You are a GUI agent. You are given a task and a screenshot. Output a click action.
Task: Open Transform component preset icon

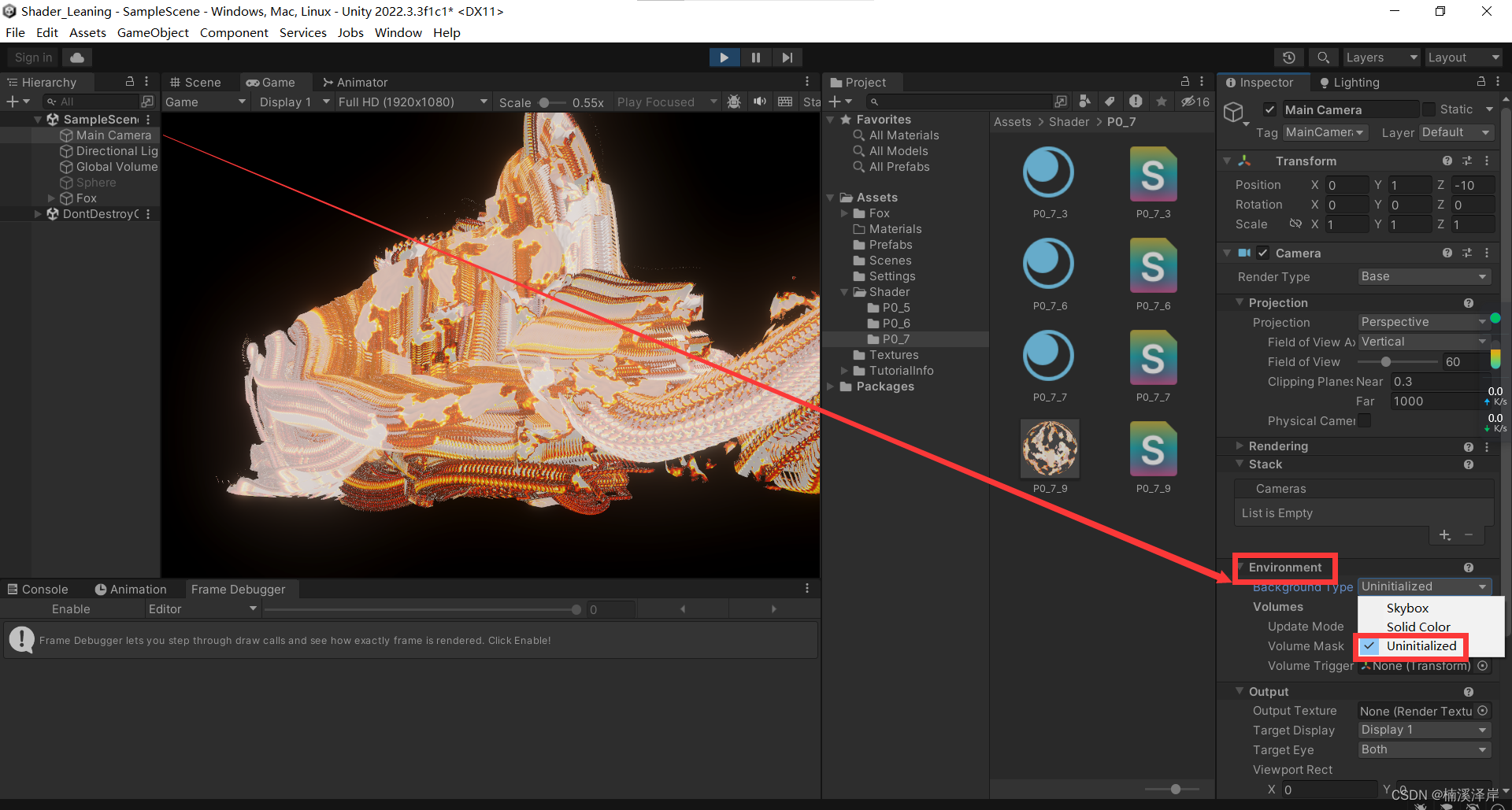click(1467, 161)
